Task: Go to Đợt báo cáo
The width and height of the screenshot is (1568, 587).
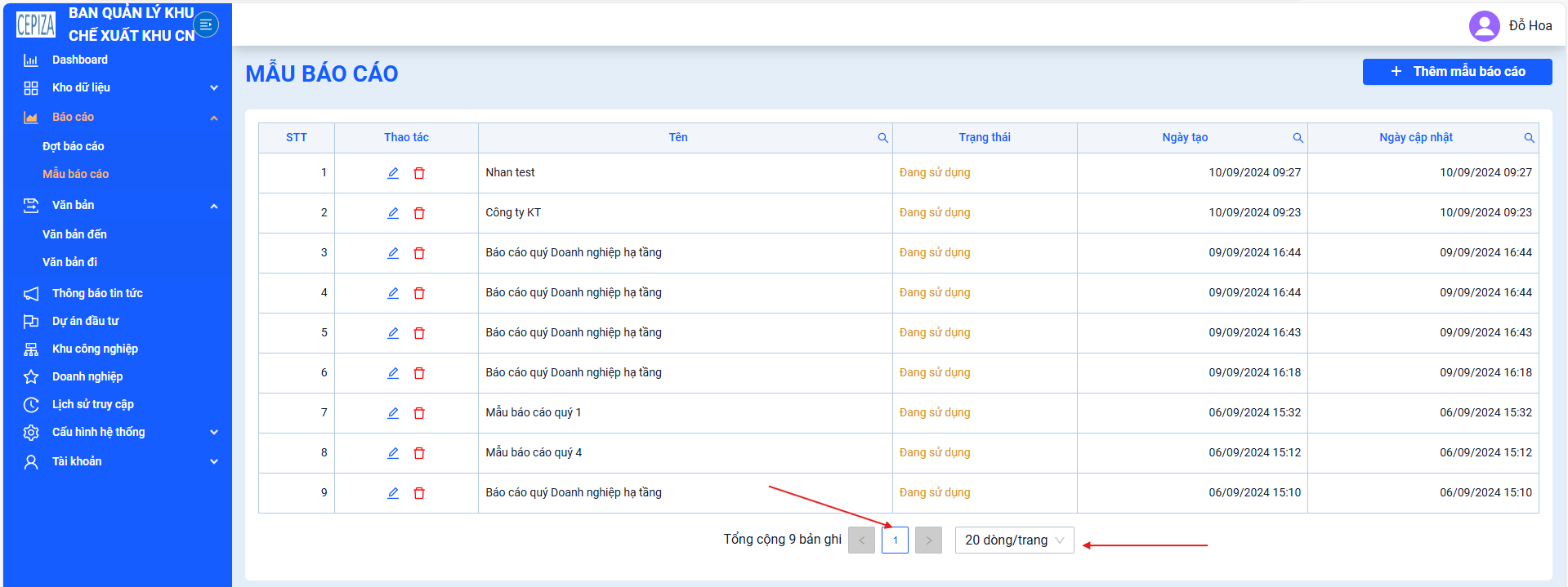Action: coord(74,147)
